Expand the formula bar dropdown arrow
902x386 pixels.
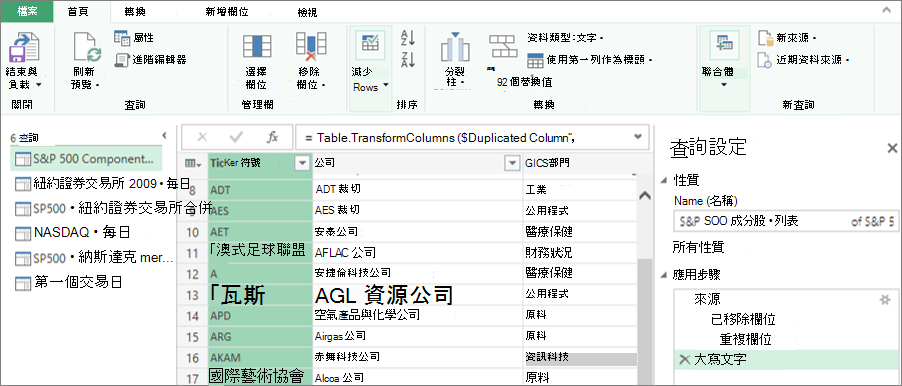pyautogui.click(x=637, y=137)
